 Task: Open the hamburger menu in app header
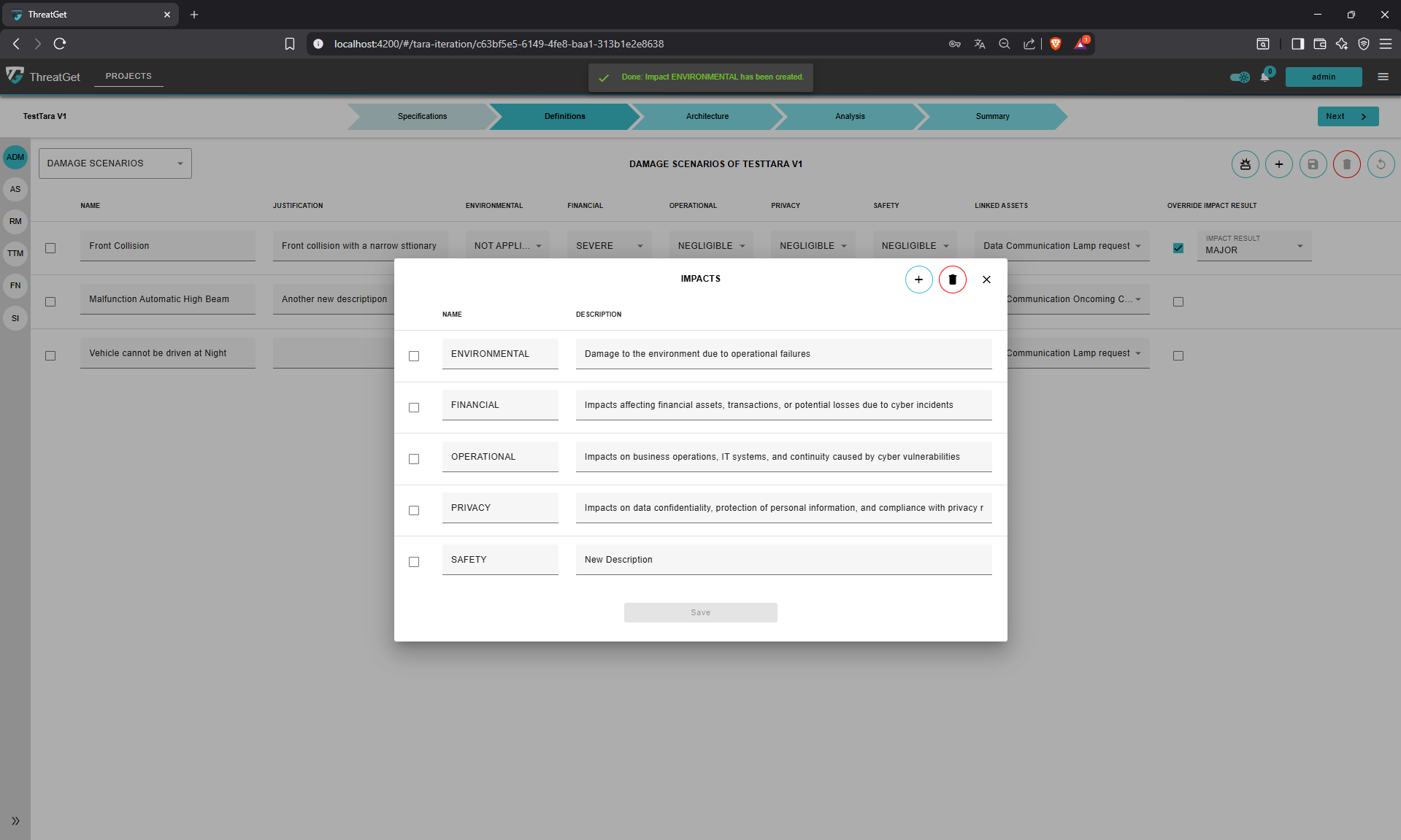(x=1383, y=77)
